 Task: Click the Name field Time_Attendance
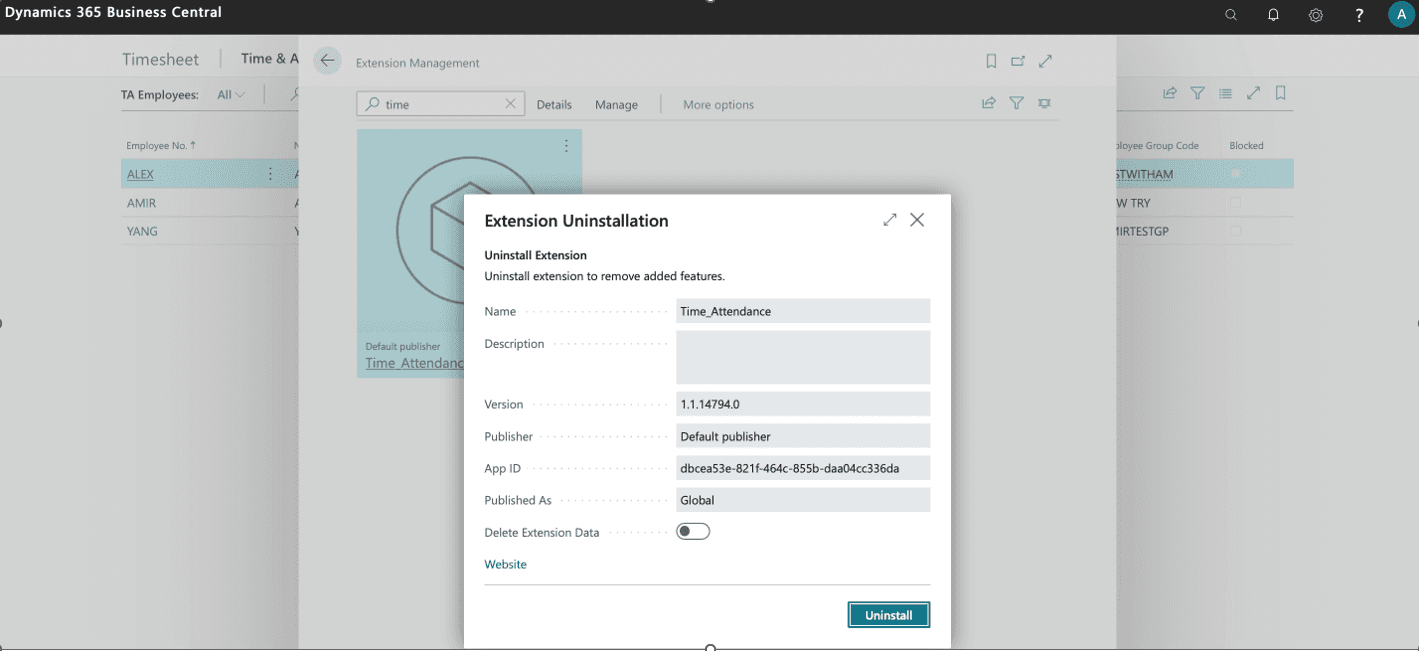[803, 311]
